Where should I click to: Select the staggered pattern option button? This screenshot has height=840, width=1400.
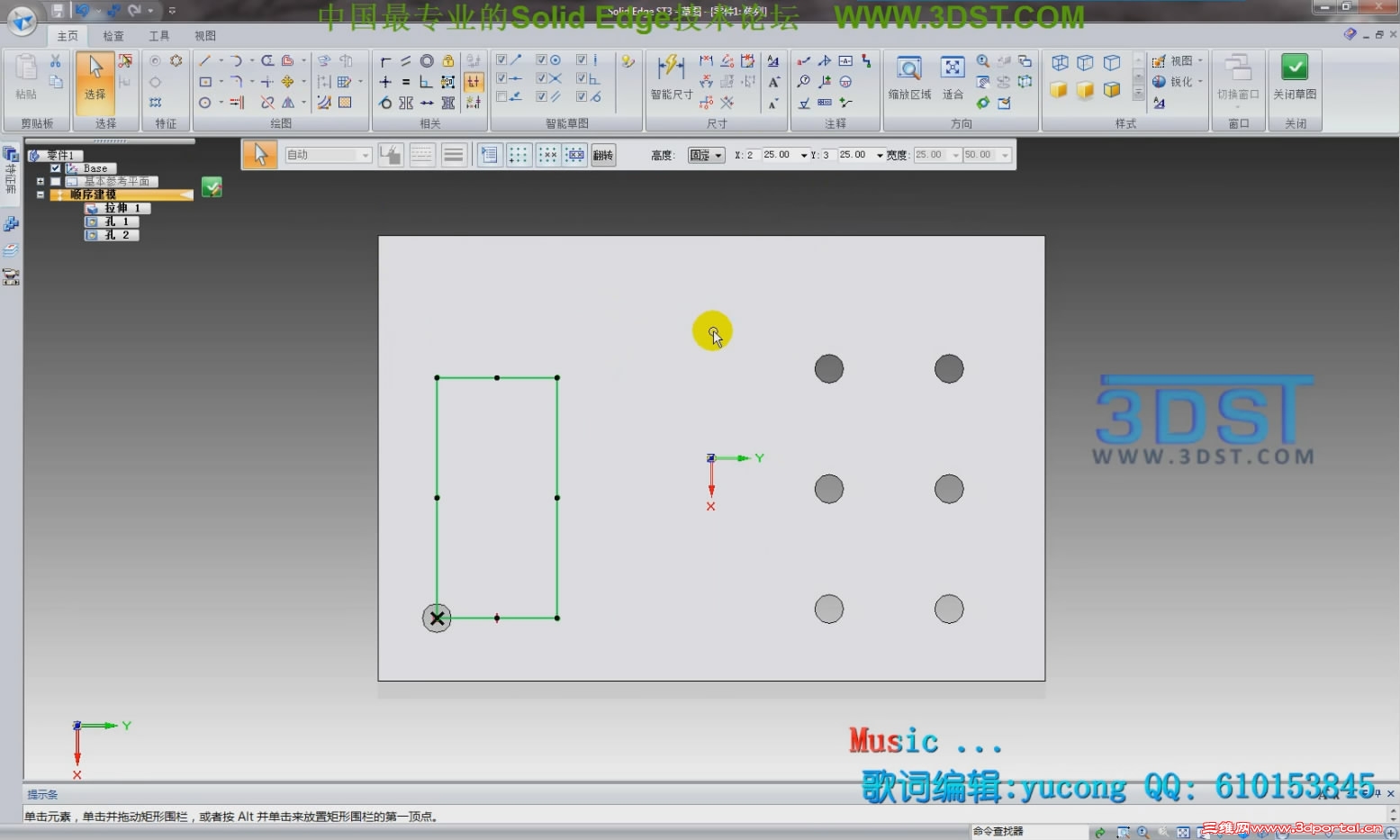point(548,155)
